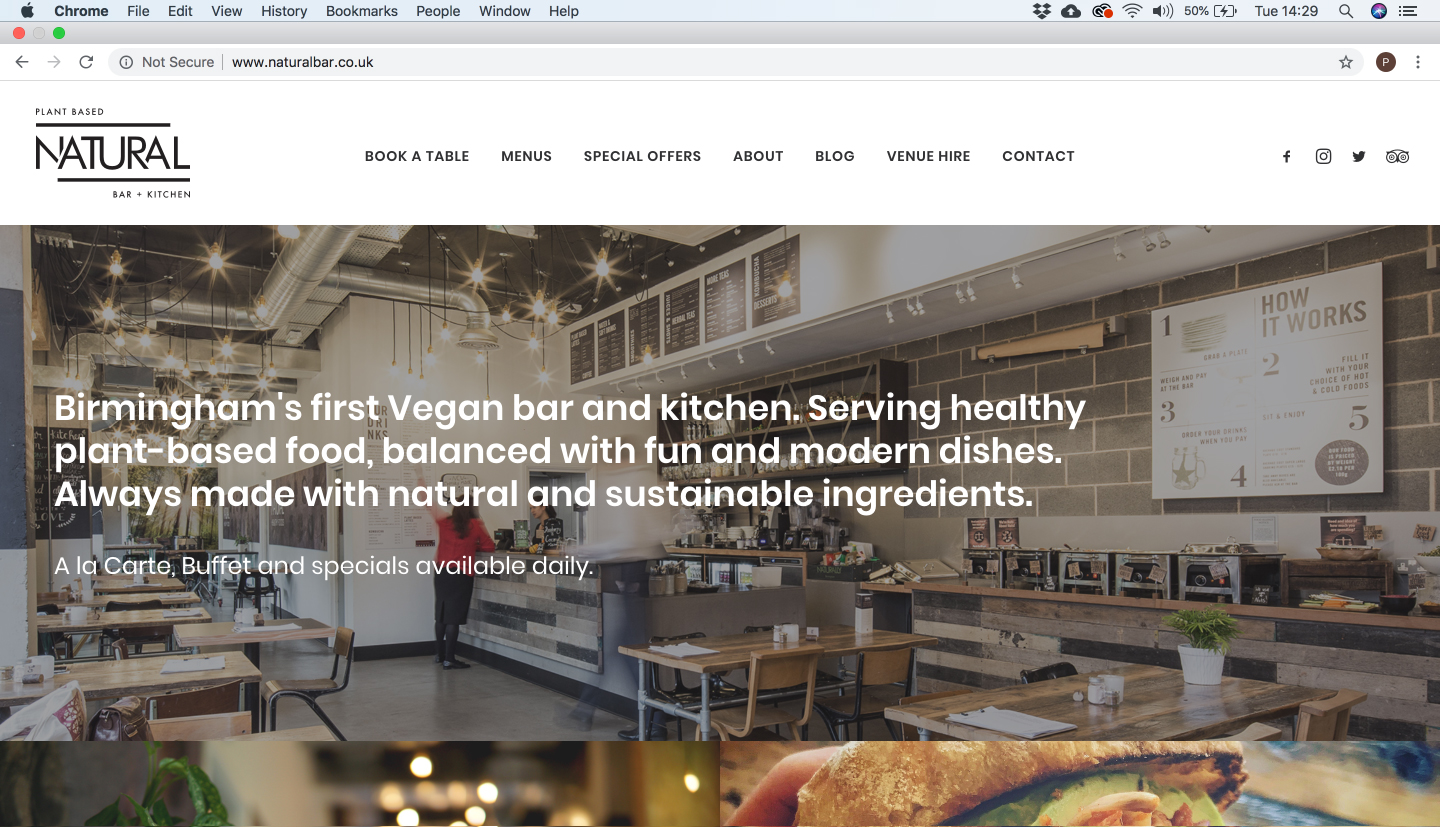Open the History menu
1440x827 pixels.
pyautogui.click(x=284, y=11)
